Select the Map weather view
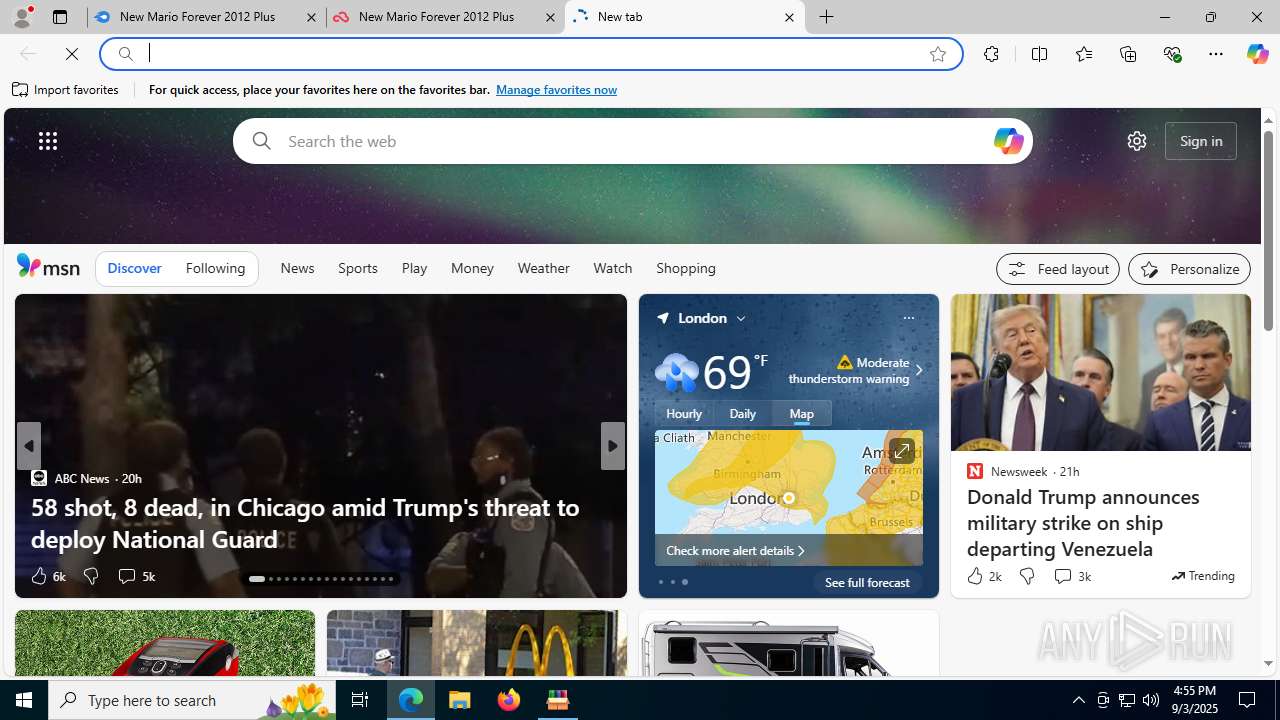This screenshot has width=1280, height=720. (x=801, y=413)
